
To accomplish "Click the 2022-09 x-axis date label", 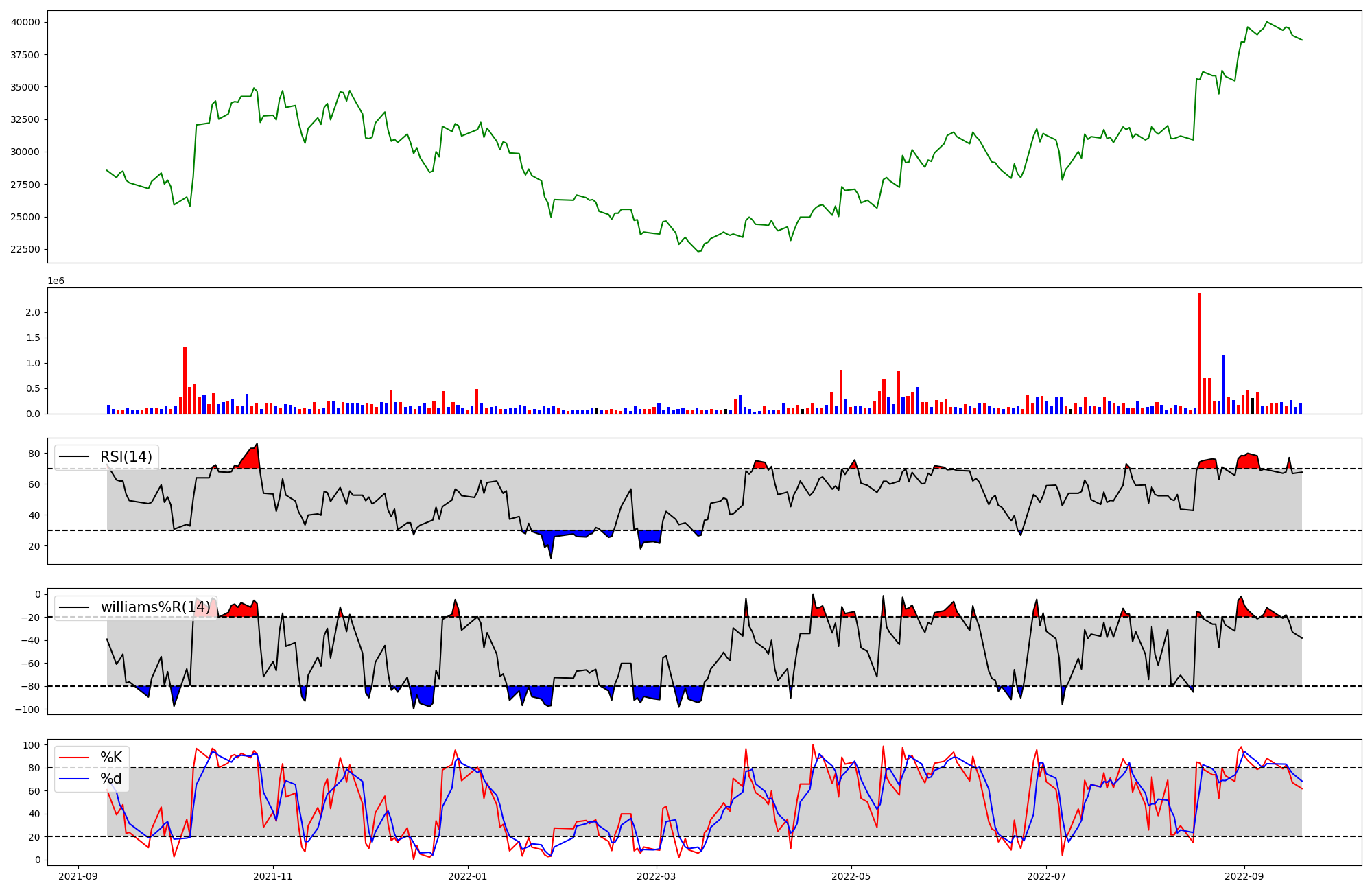I will click(x=1244, y=876).
